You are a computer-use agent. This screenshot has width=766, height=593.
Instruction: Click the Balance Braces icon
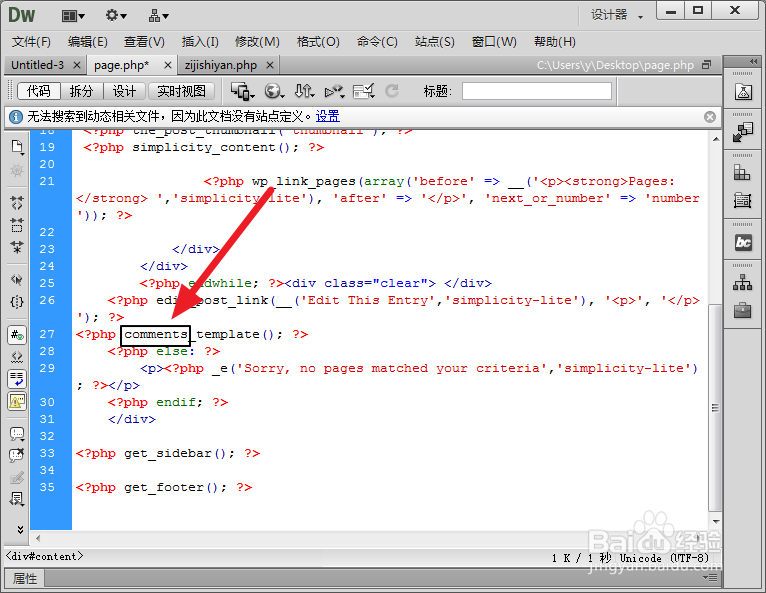17,302
